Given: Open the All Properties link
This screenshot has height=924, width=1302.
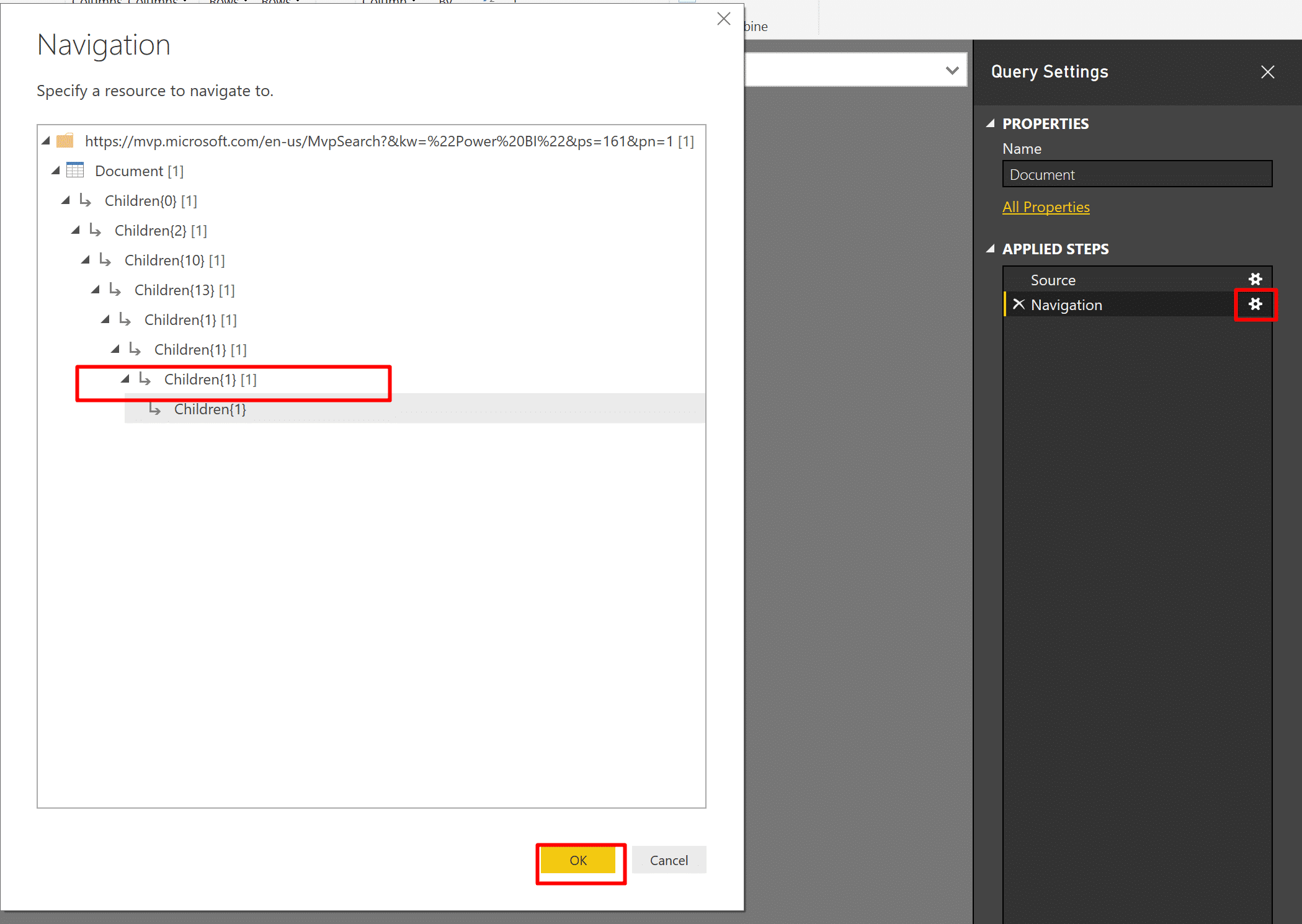Looking at the screenshot, I should pyautogui.click(x=1046, y=207).
